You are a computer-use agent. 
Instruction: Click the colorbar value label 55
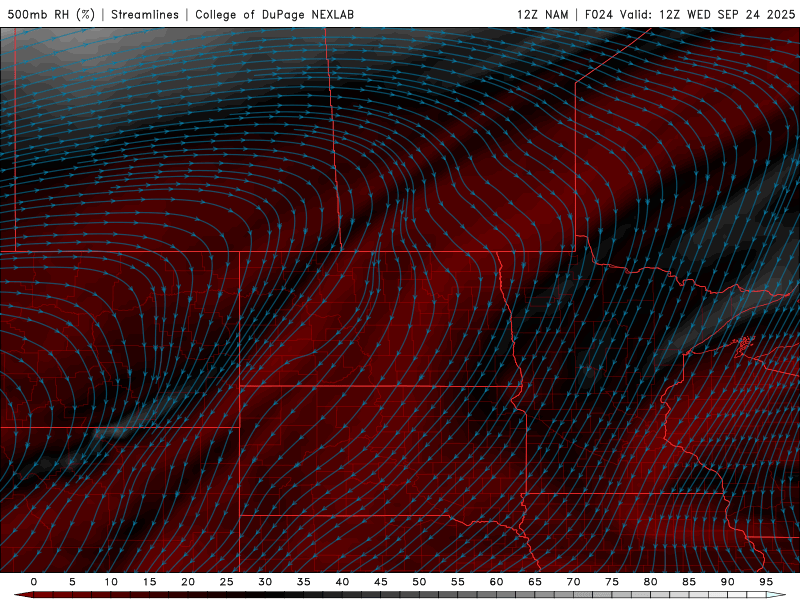click(458, 582)
